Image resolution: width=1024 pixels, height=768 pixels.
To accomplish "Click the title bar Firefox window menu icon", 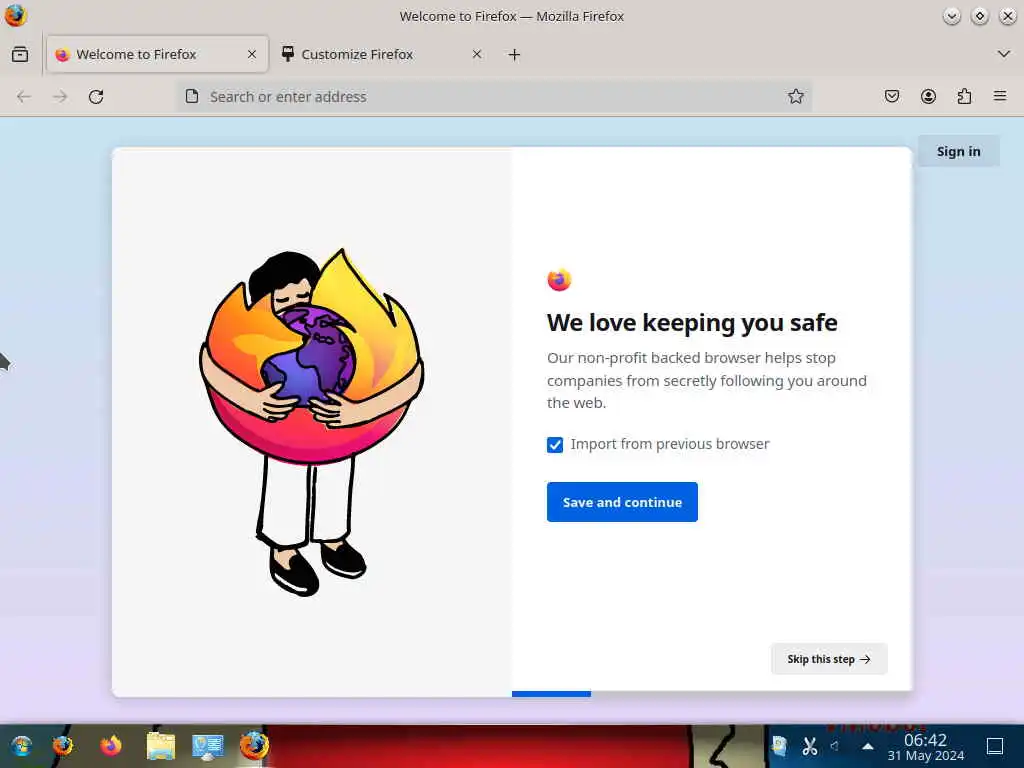I will pyautogui.click(x=16, y=16).
